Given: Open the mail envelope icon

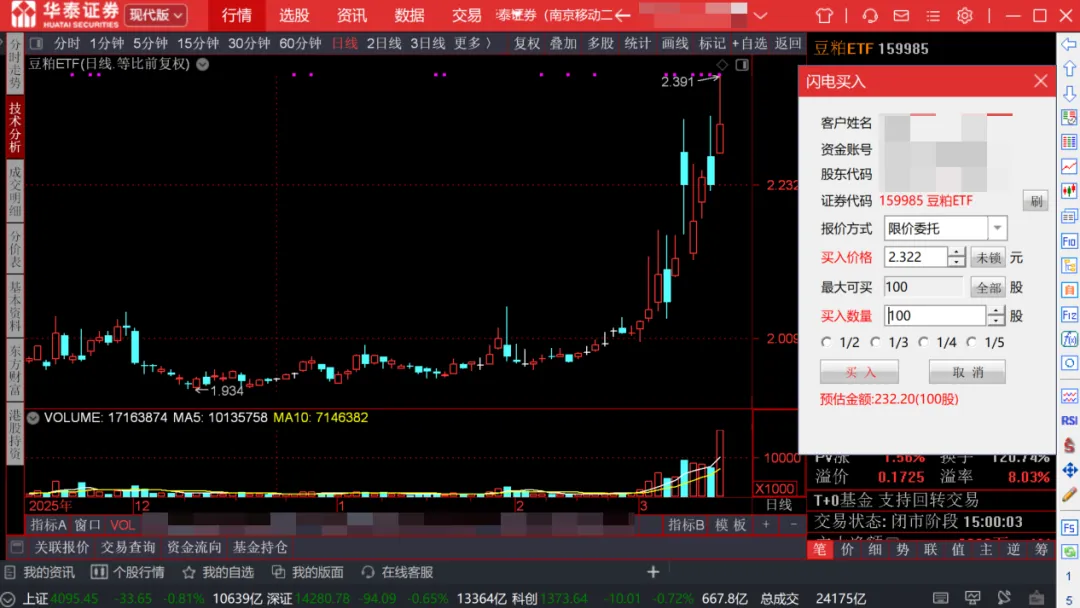Looking at the screenshot, I should coord(901,15).
